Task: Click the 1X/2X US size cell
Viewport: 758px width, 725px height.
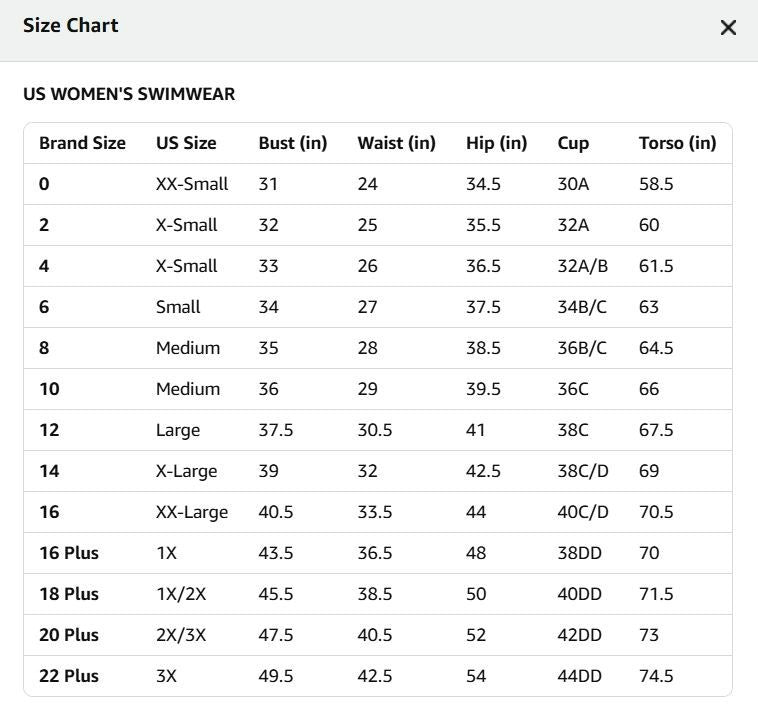Action: click(181, 594)
